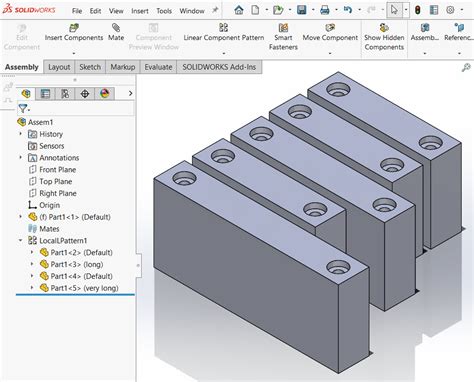Expand Part1<2> (Default) in the pattern
The image size is (474, 382).
coord(32,252)
